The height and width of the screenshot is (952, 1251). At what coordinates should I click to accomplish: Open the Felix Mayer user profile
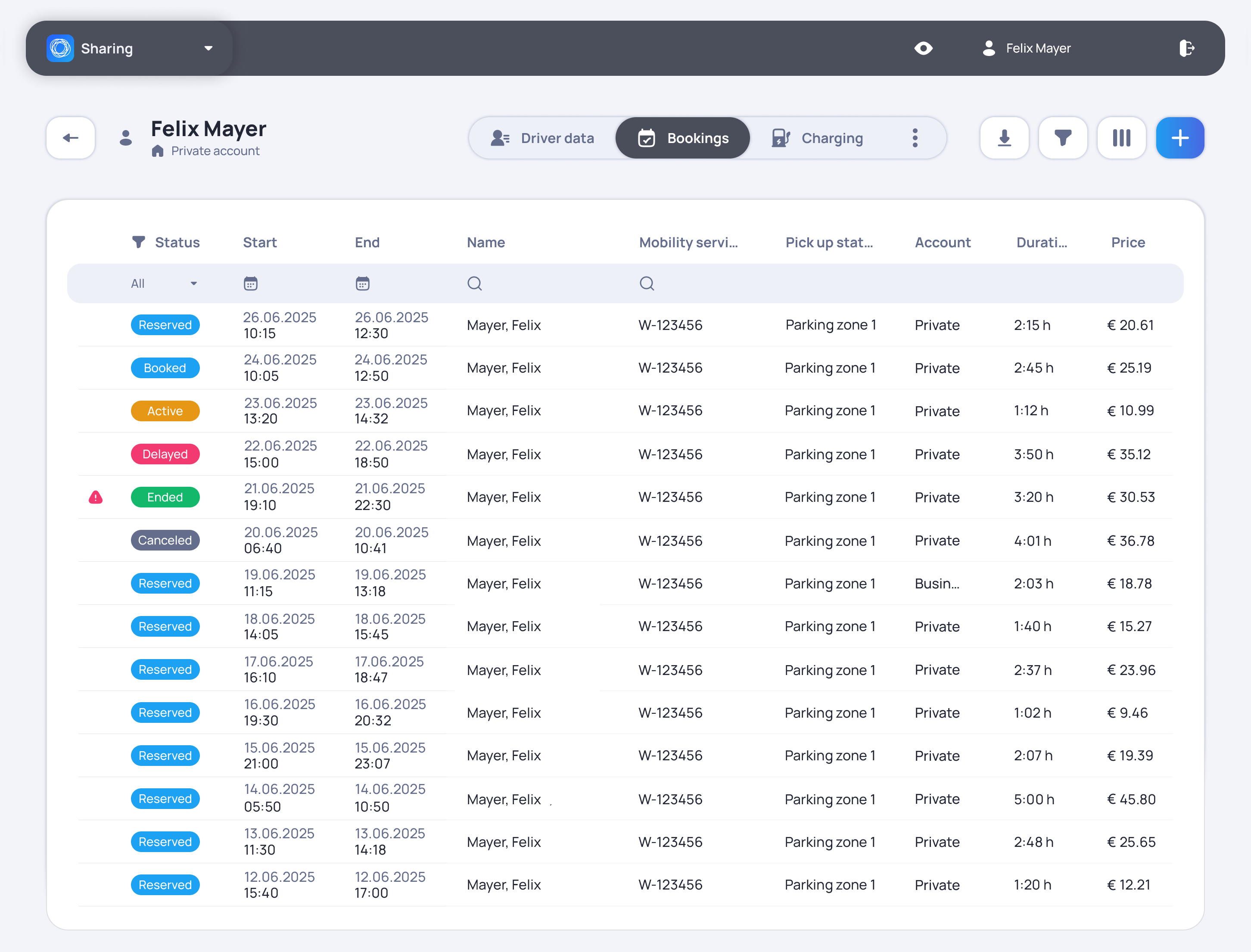click(x=1026, y=48)
